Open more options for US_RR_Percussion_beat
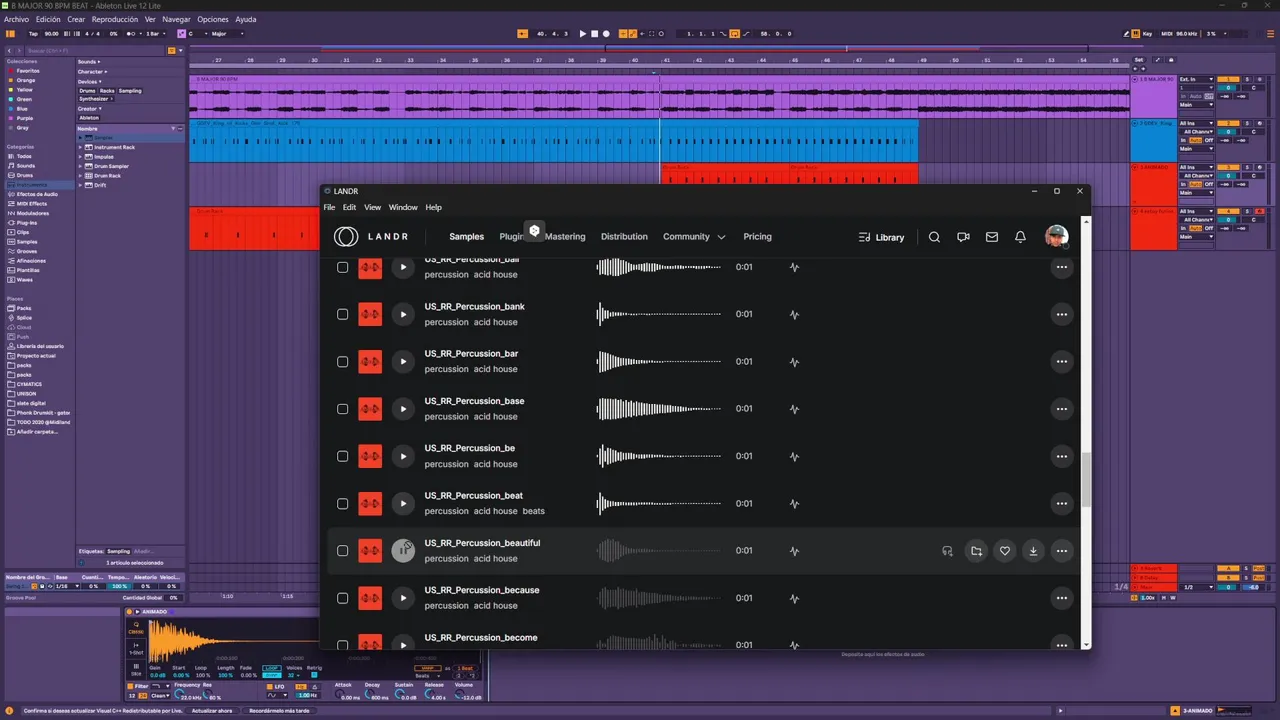 pos(1062,503)
